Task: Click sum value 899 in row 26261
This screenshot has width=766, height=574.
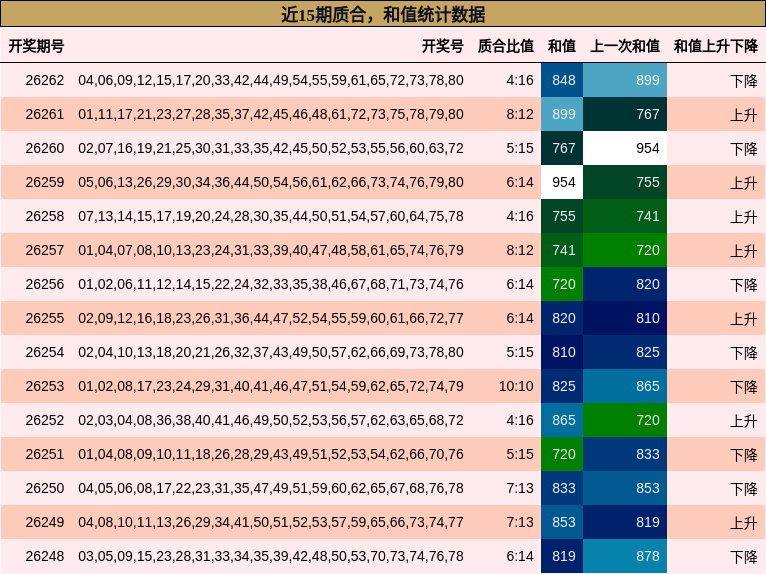Action: 562,114
